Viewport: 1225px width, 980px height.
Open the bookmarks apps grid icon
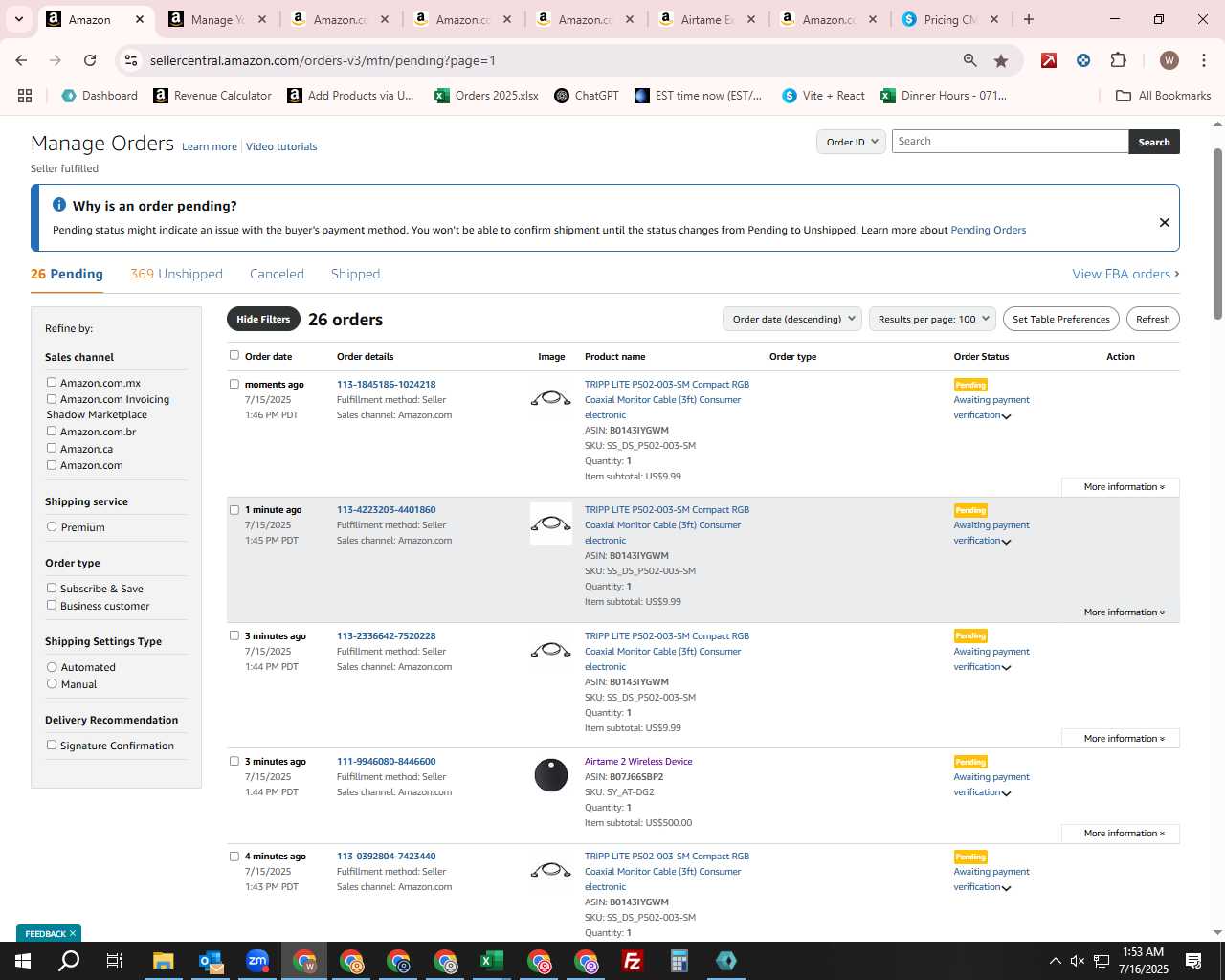(x=25, y=96)
